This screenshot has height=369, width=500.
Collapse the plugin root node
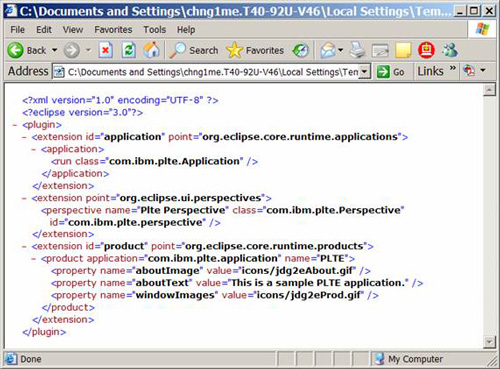14,125
